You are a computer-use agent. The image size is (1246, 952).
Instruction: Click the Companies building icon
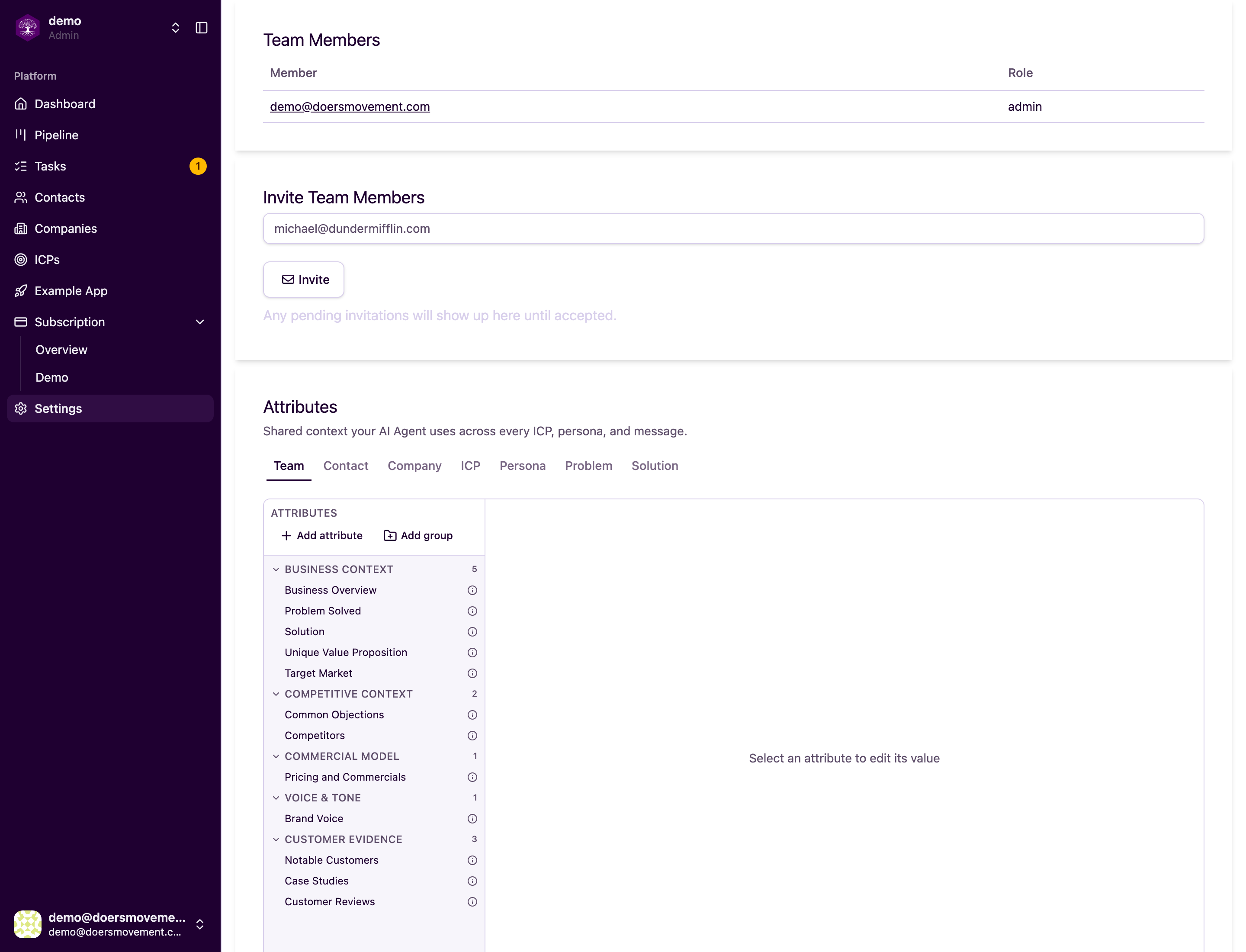point(21,228)
